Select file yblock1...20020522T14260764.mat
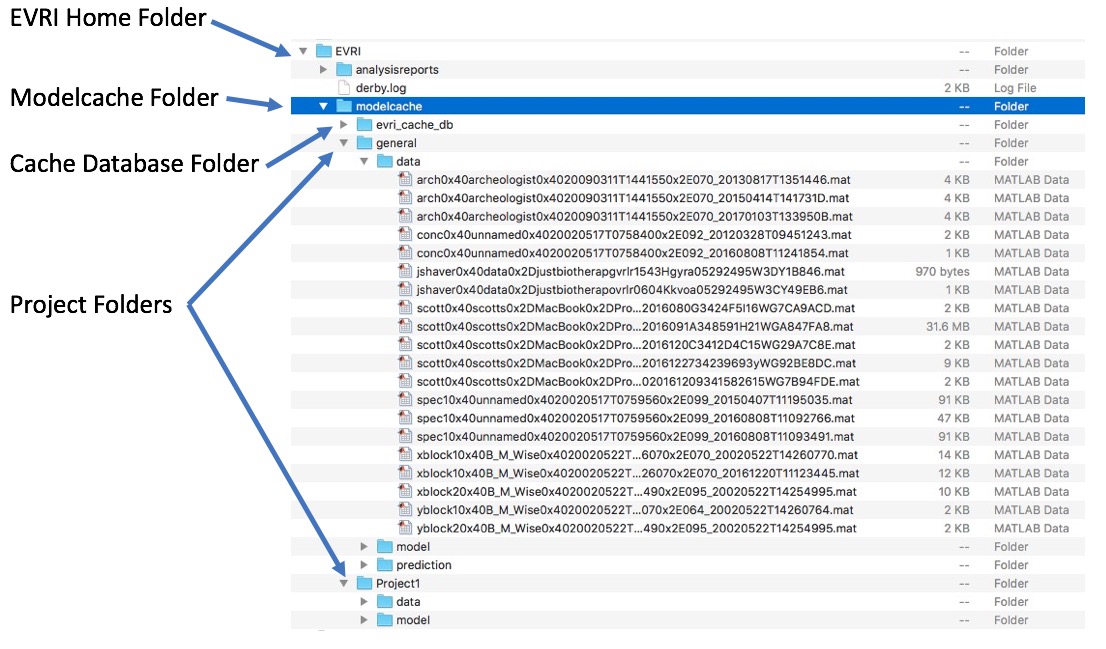The image size is (1106, 649). [x=635, y=510]
